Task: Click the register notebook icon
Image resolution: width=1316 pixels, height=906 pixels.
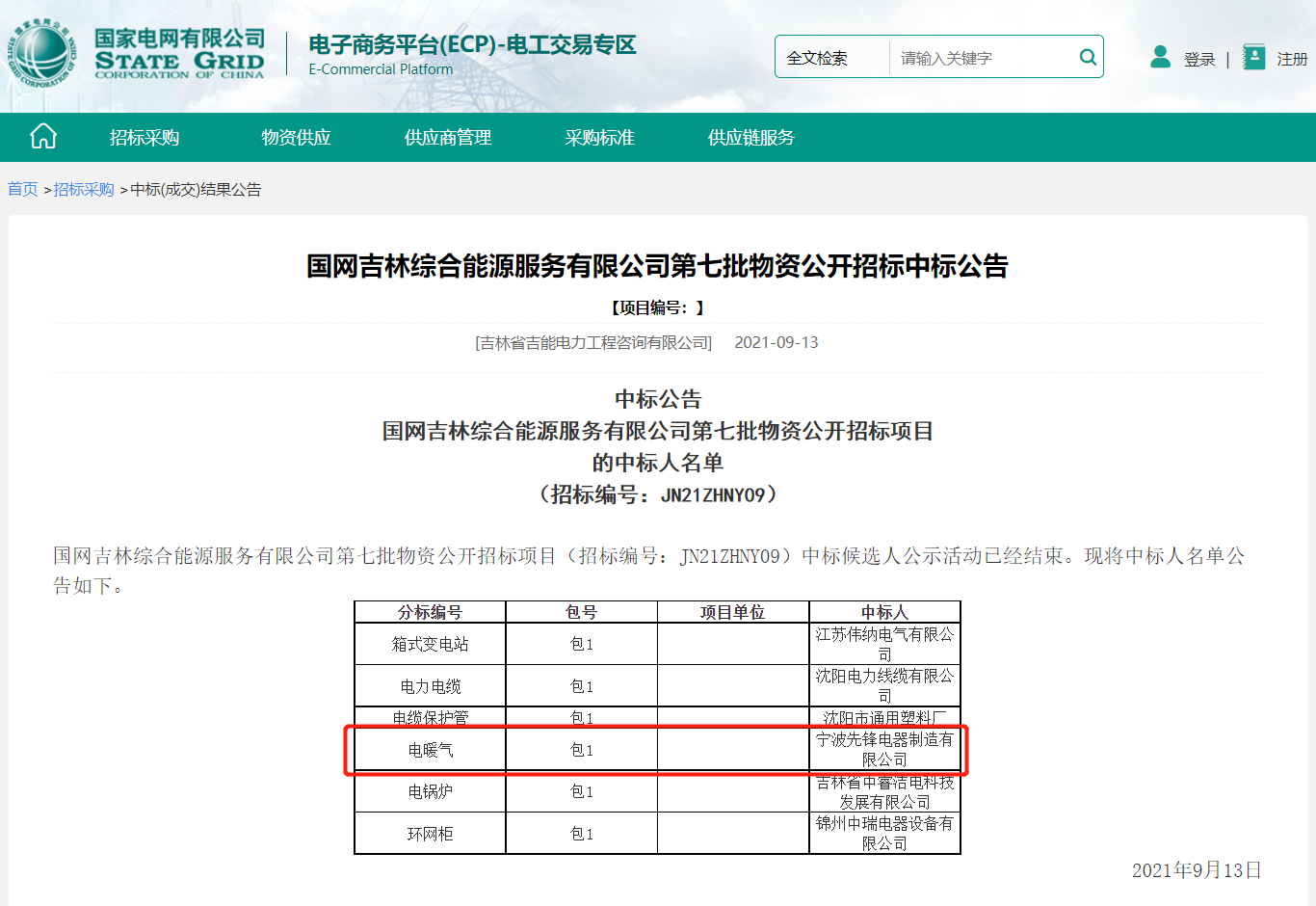Action: coord(1253,57)
